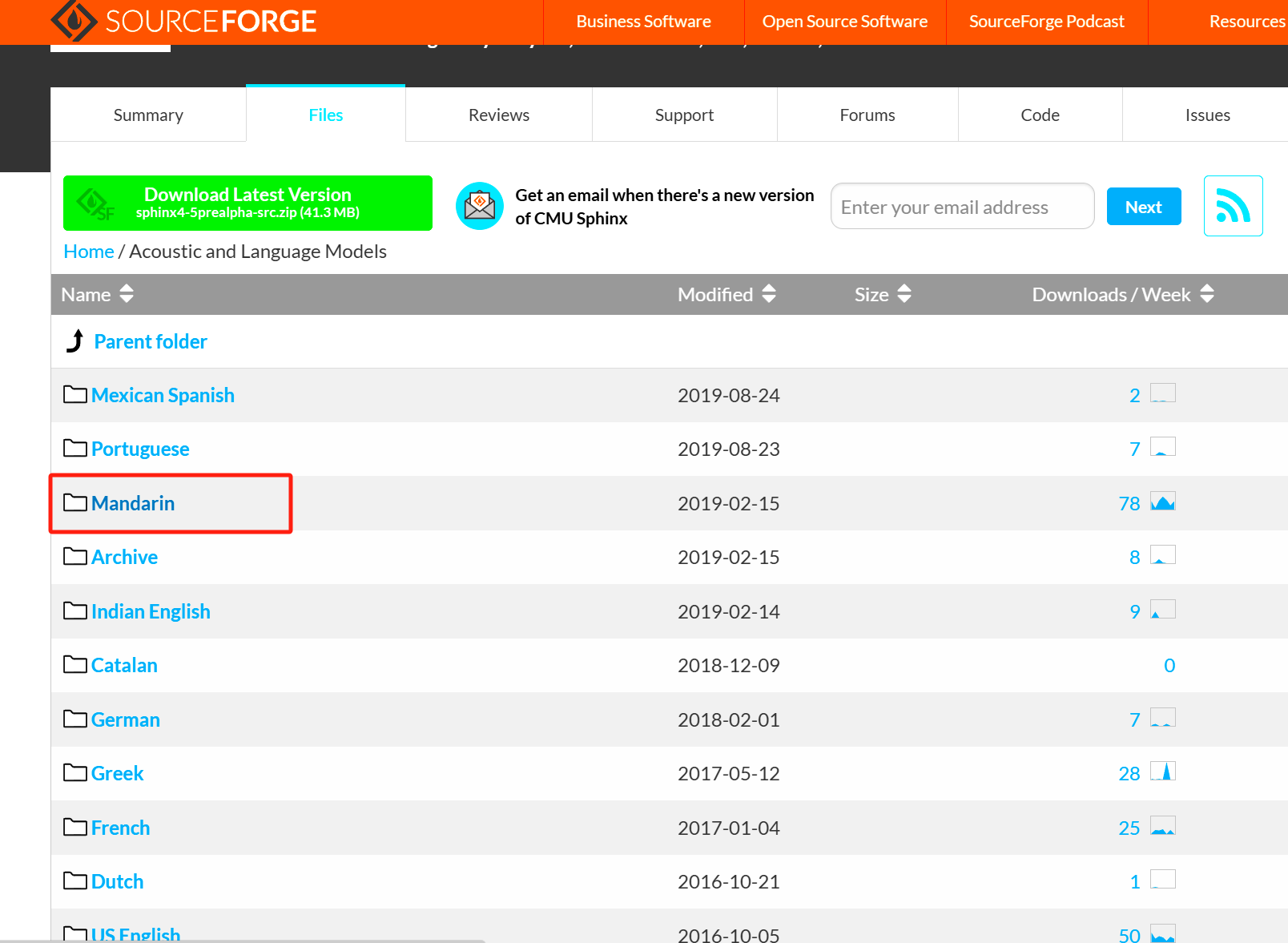Click Mandarin modified date 2019-02-15

729,503
